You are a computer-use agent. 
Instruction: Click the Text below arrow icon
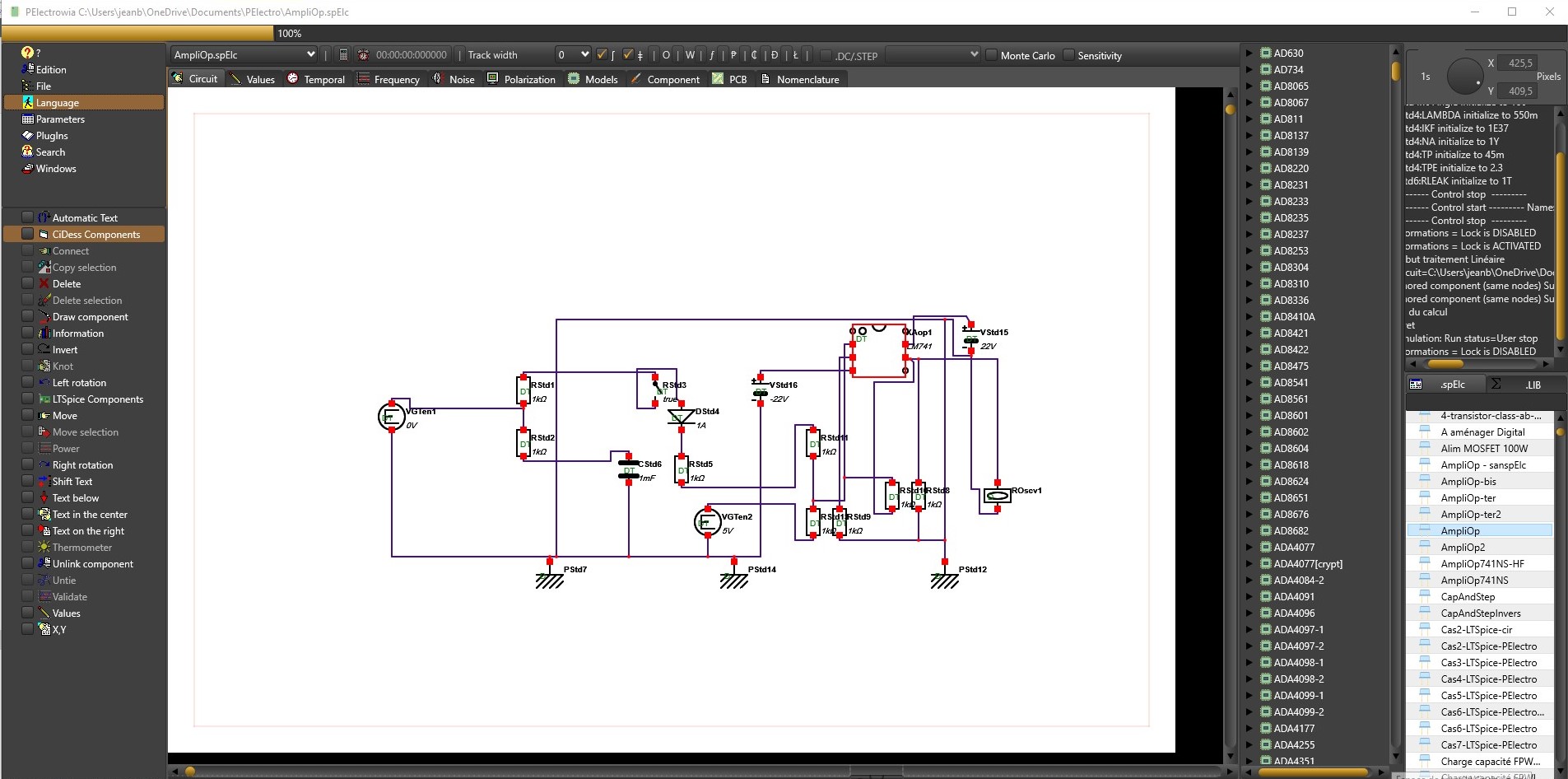(44, 498)
